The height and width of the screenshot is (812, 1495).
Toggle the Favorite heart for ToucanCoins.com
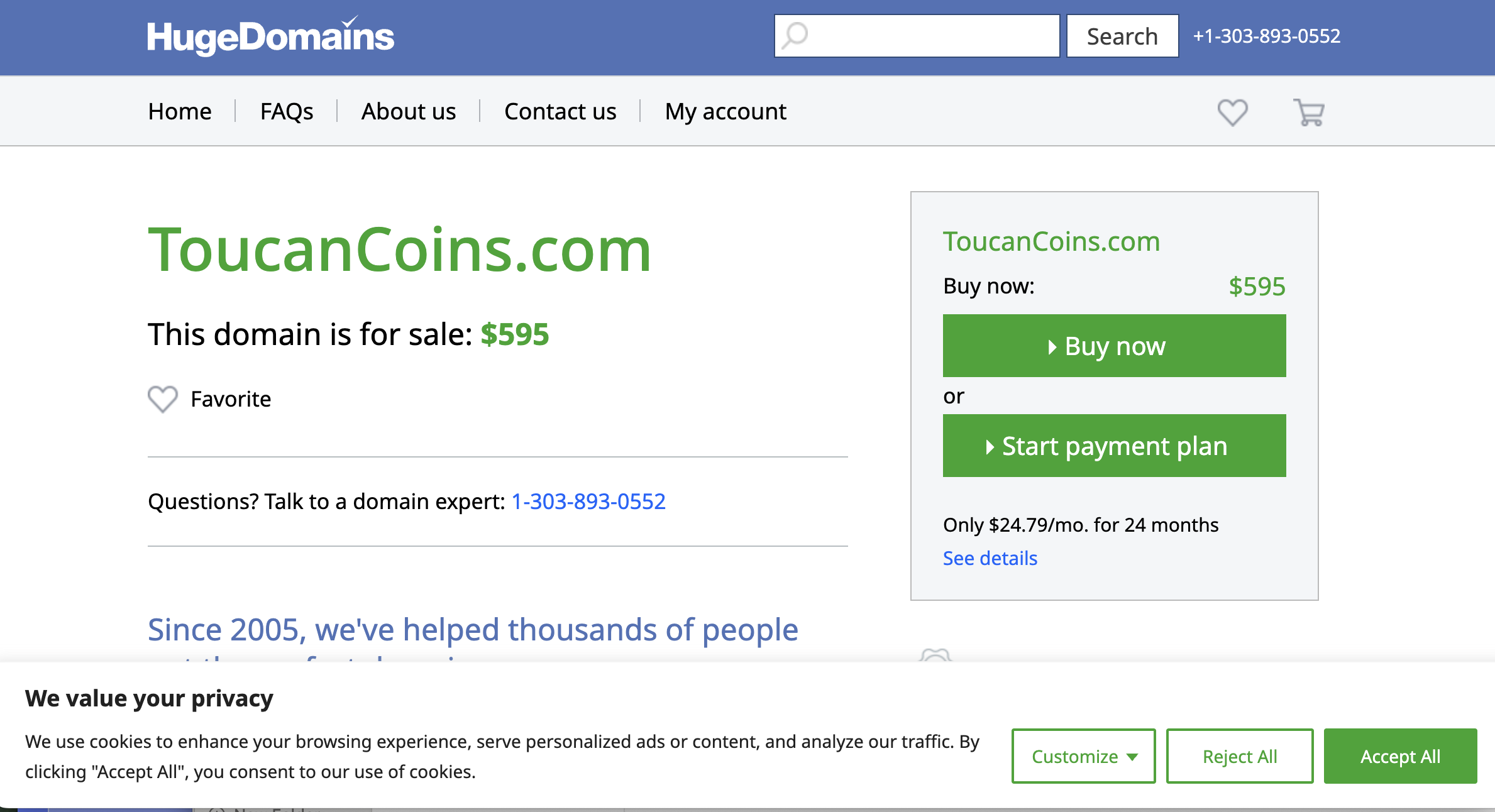pos(163,399)
